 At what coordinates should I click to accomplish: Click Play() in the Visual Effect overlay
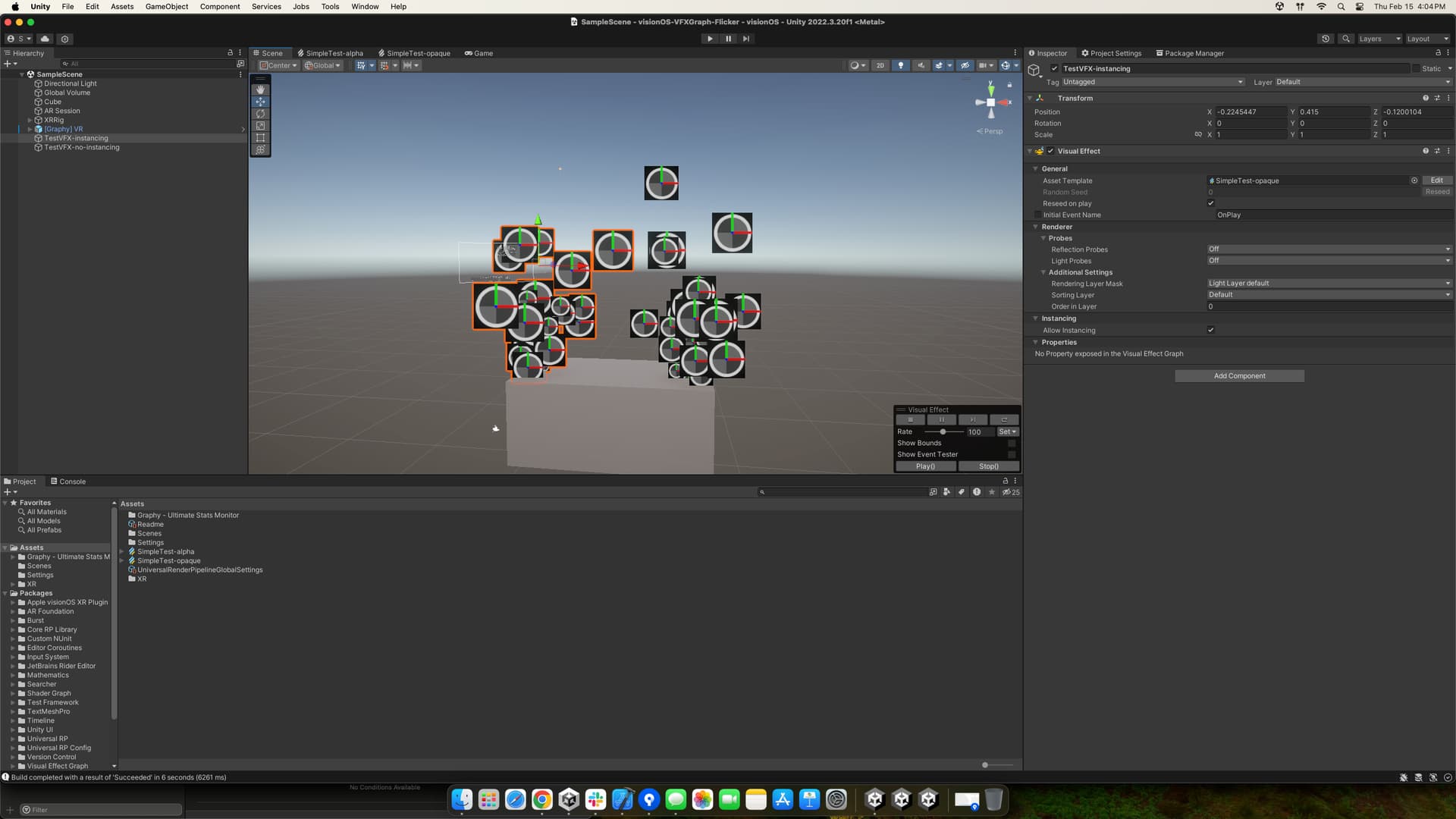click(925, 466)
